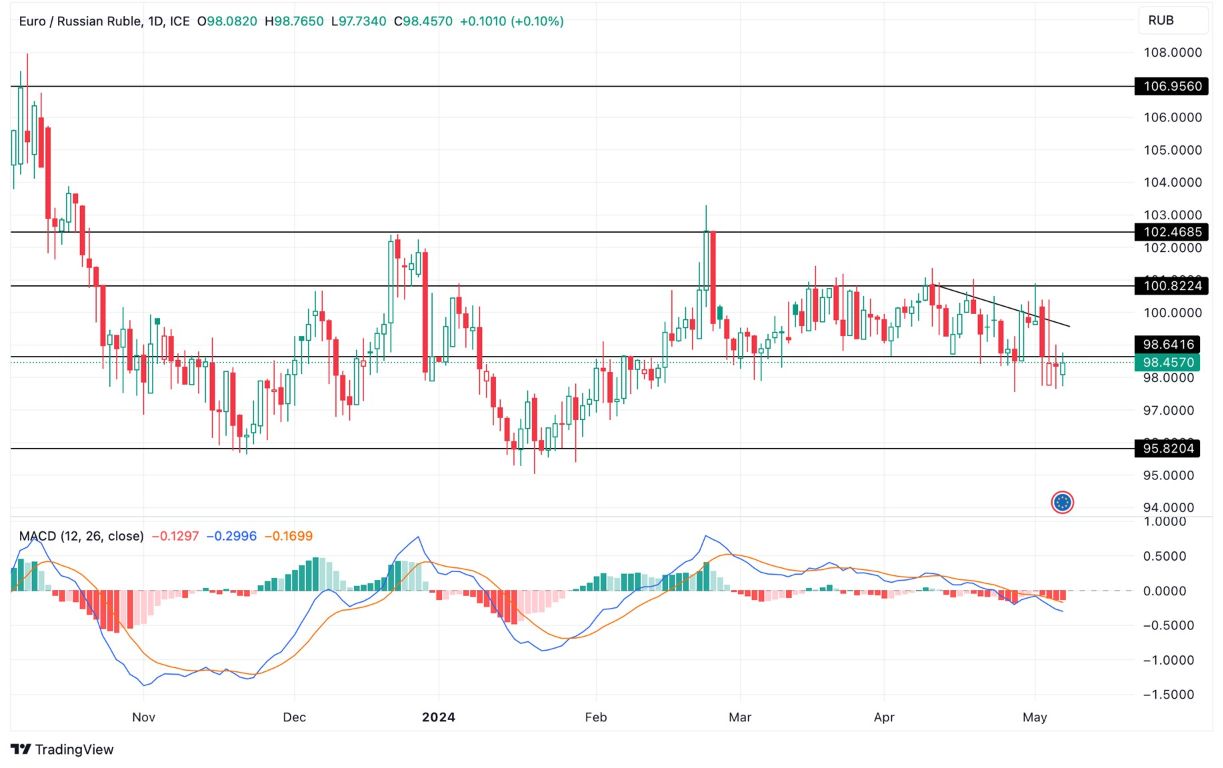Click the Mar label on the time axis
Viewport: 1223px width, 768px height.
pos(739,717)
